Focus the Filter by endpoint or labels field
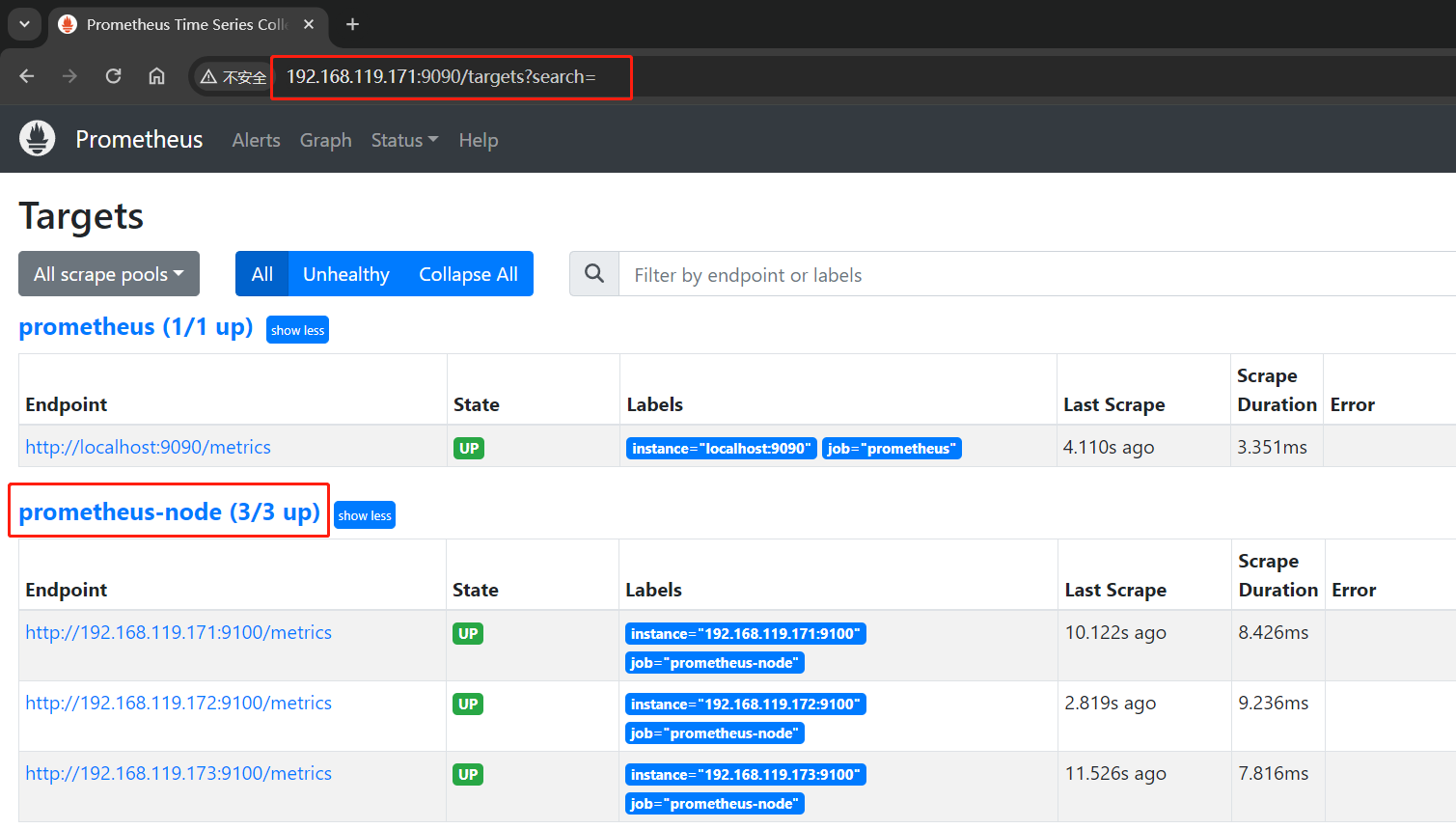The image size is (1456, 829). pyautogui.click(x=1037, y=274)
